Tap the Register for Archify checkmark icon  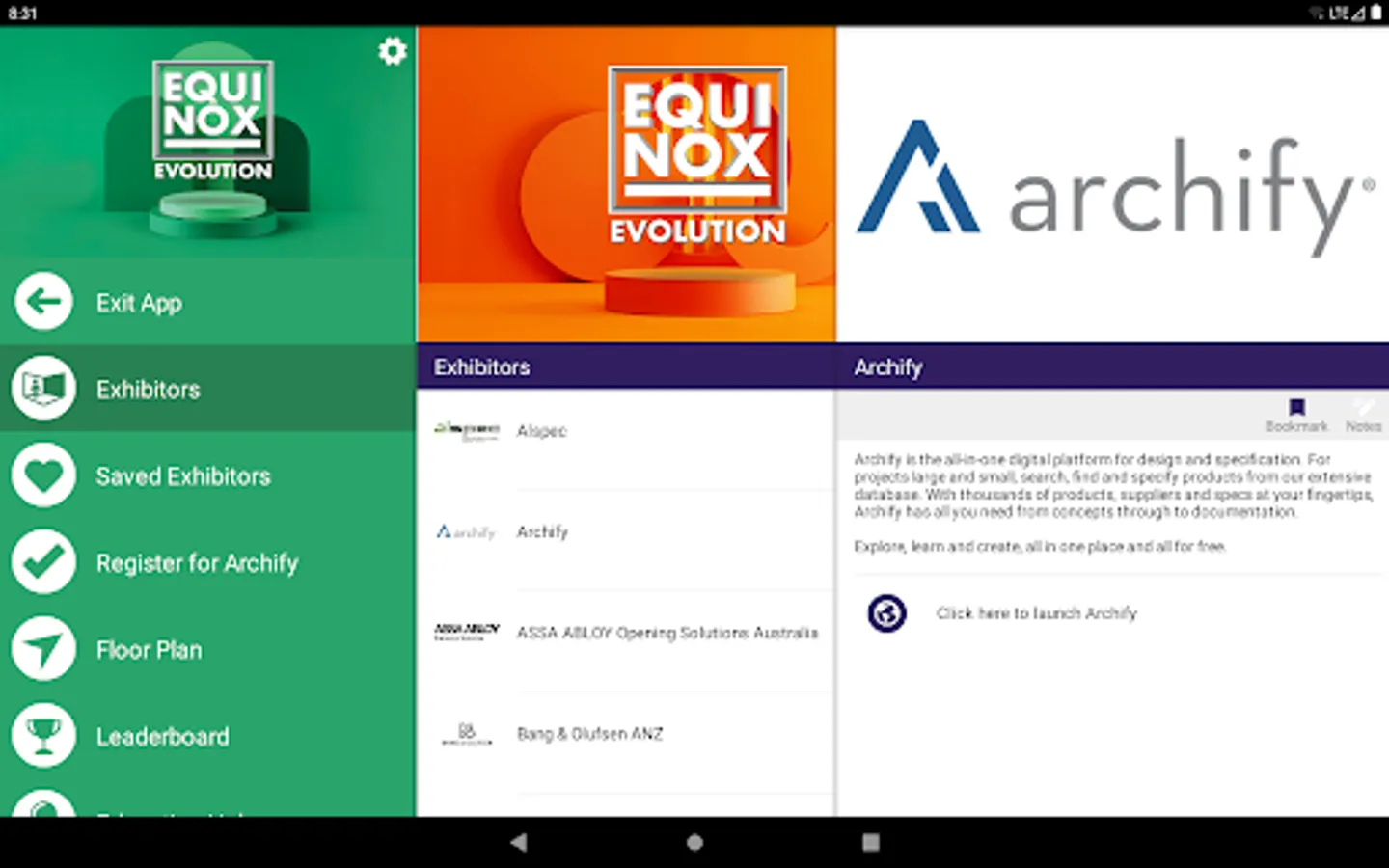click(43, 562)
